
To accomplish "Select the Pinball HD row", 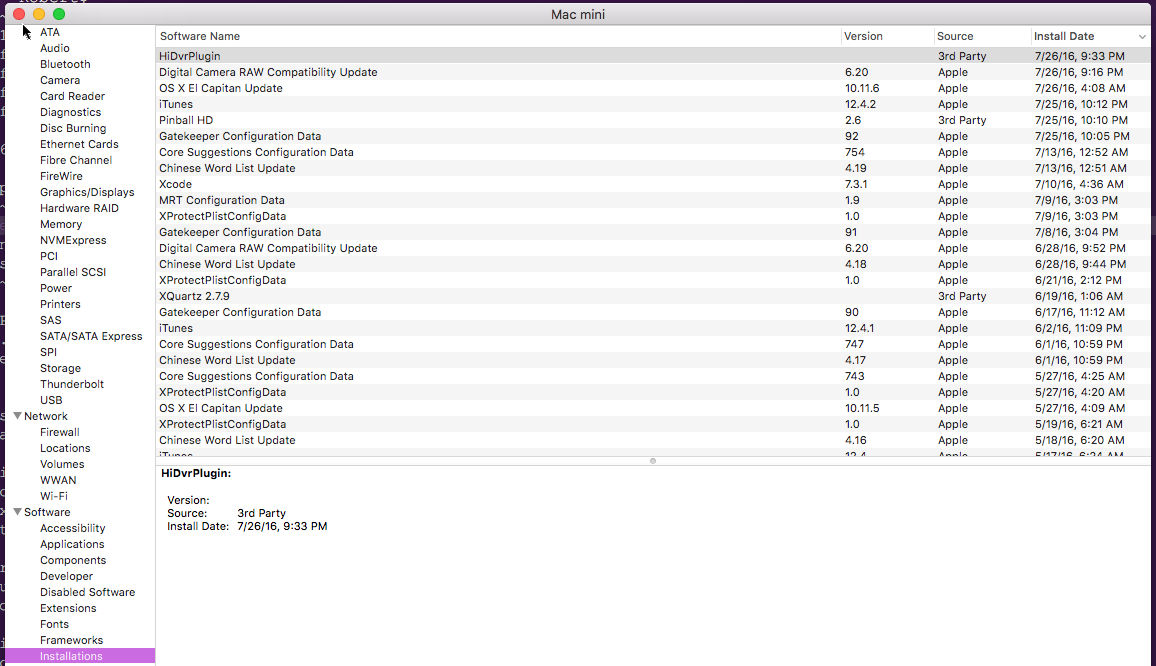I will 653,120.
